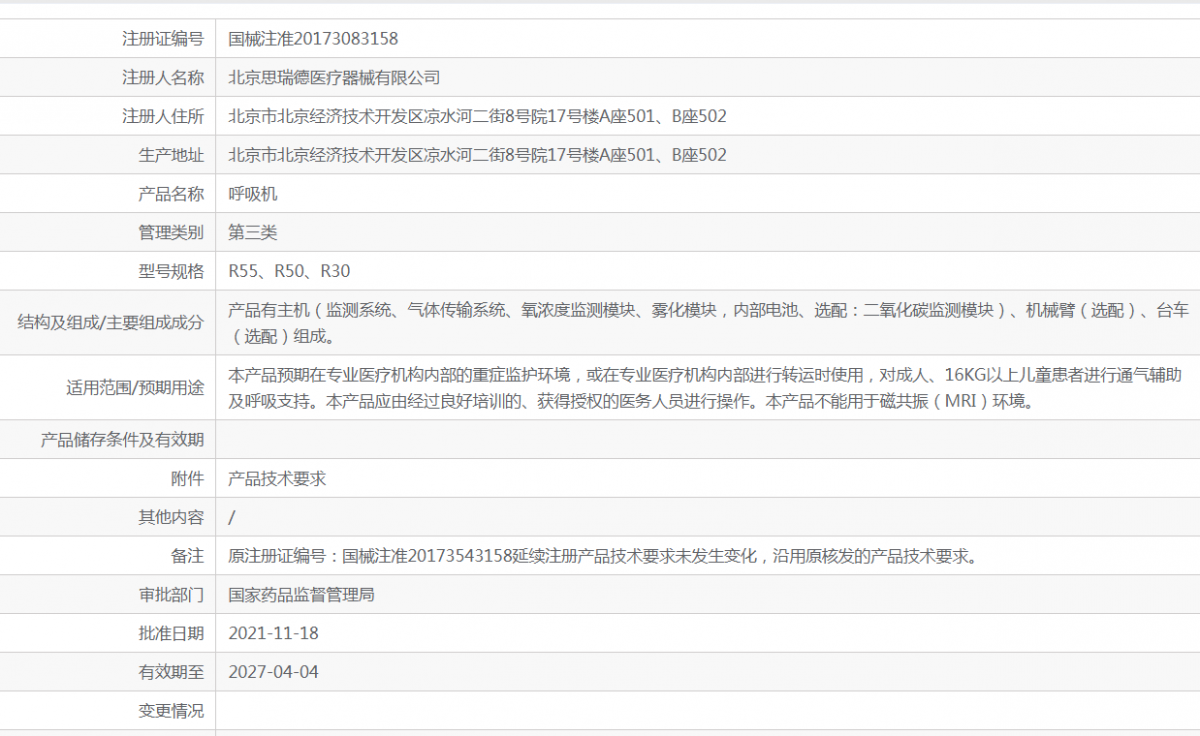Select the model value R55、R50、R30

point(290,271)
